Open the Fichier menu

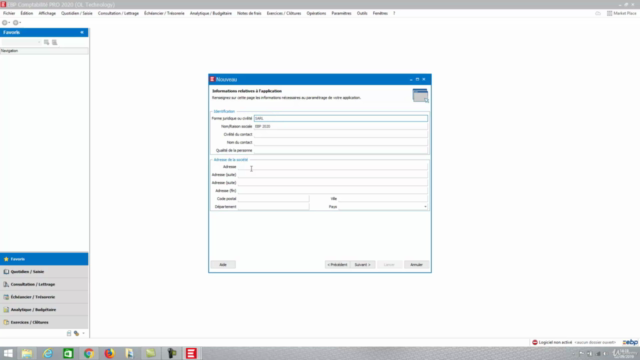click(9, 13)
